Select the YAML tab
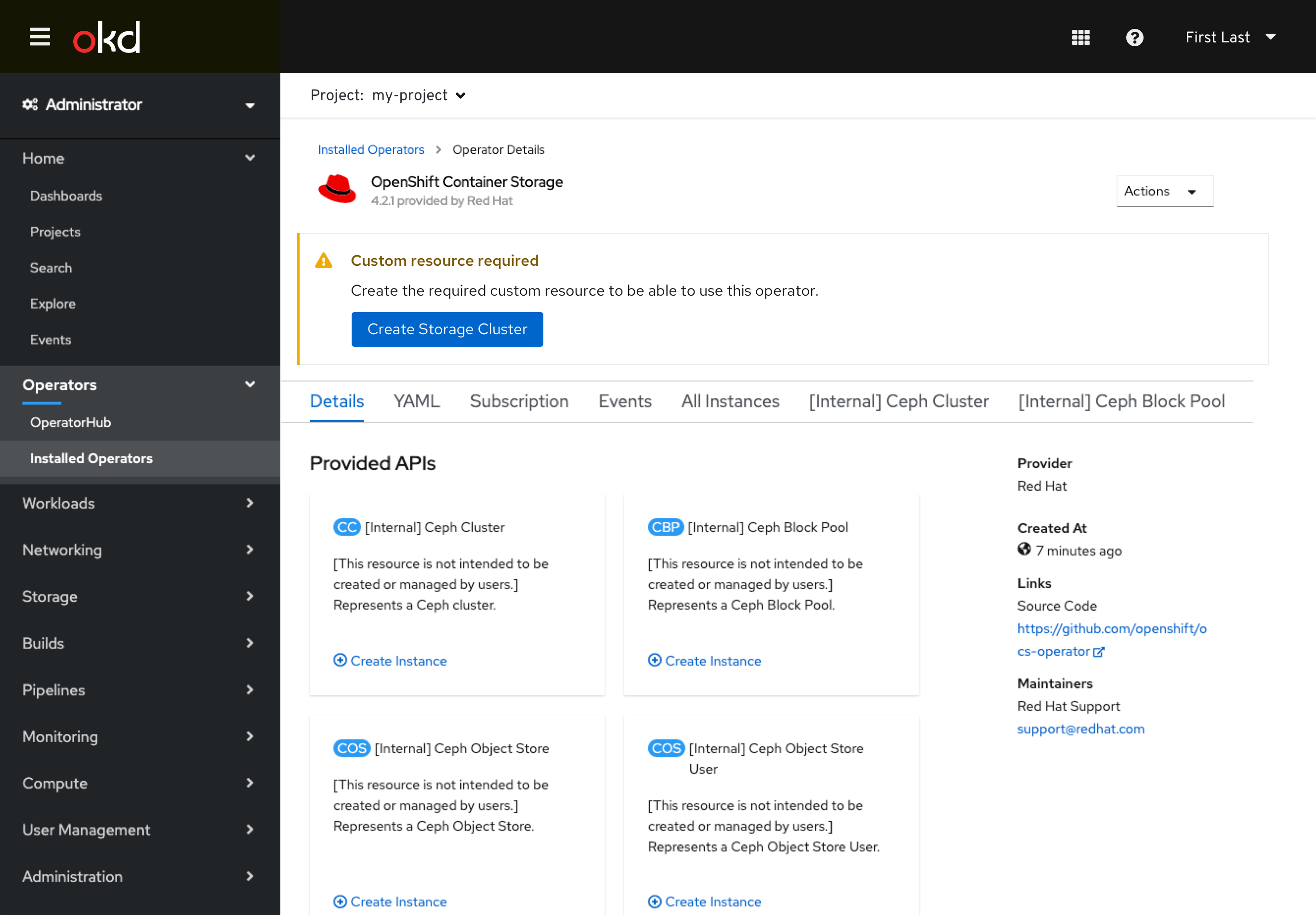Viewport: 1316px width, 915px height. click(x=417, y=401)
